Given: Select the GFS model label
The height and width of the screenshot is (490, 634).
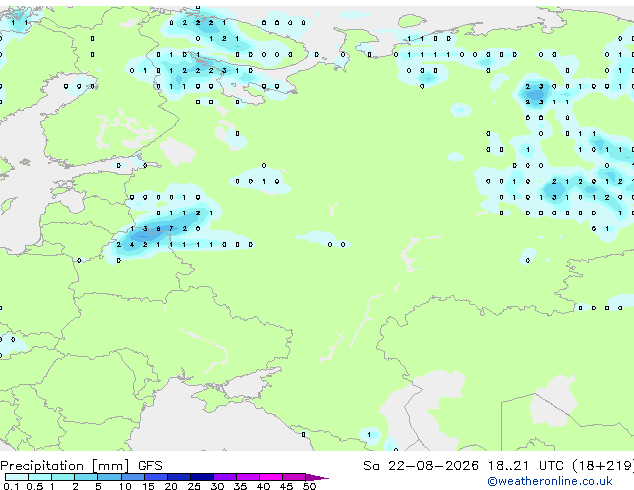Looking at the screenshot, I should click(x=150, y=466).
